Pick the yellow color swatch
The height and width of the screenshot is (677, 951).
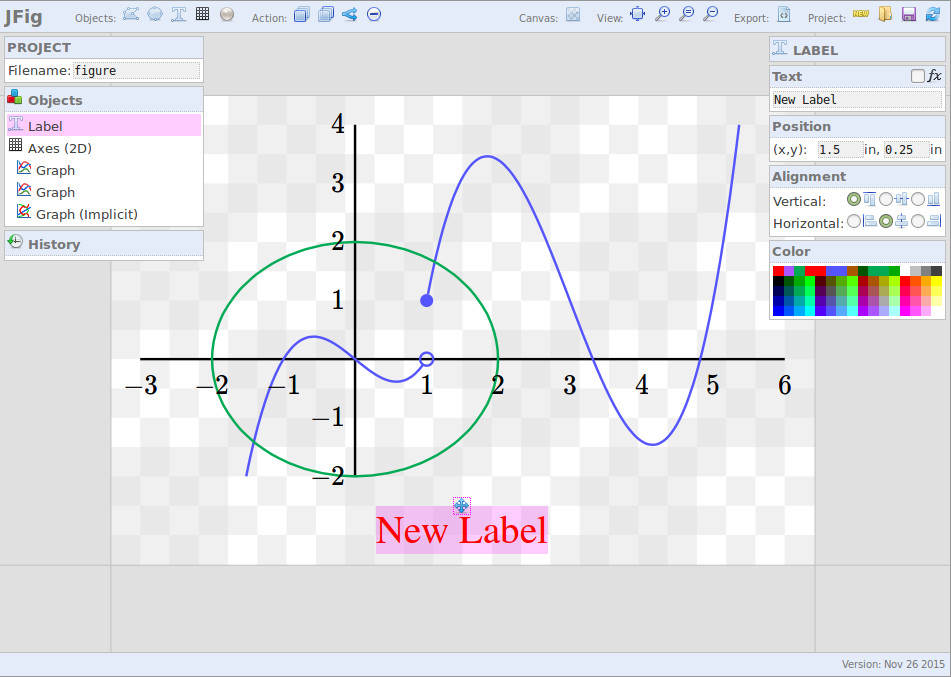click(x=936, y=283)
